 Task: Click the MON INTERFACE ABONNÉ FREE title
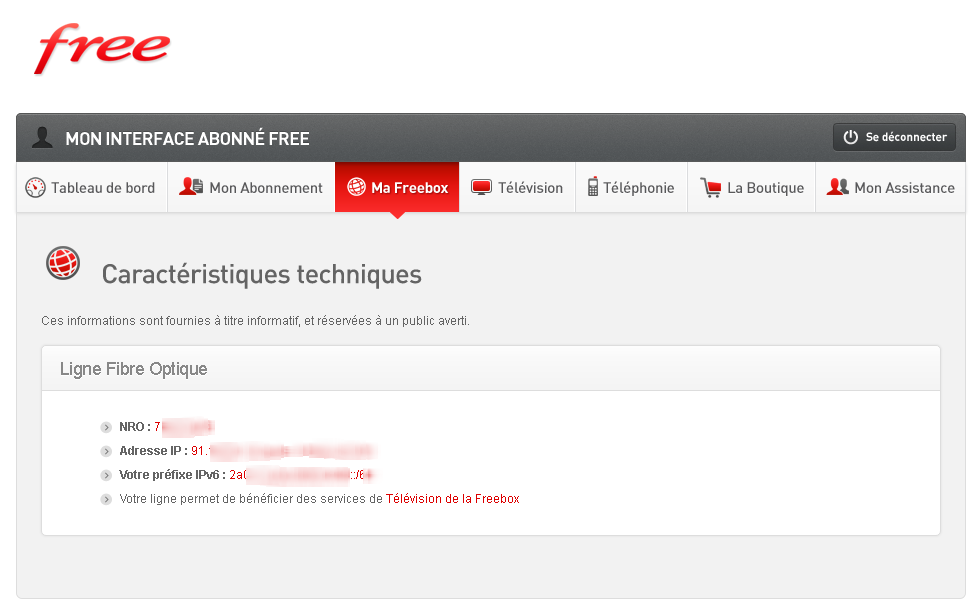[188, 138]
